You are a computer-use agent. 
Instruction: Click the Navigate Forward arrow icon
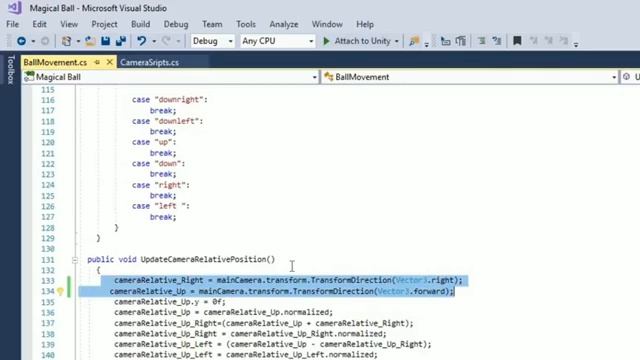(x=45, y=41)
